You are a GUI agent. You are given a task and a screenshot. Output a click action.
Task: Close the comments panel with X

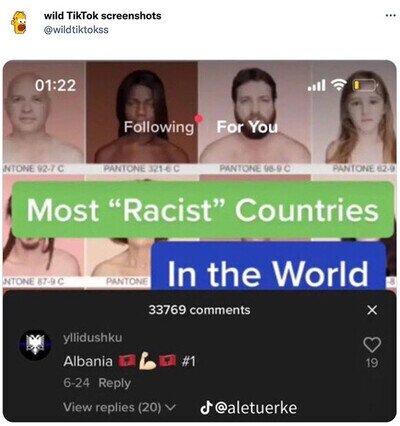tap(372, 310)
